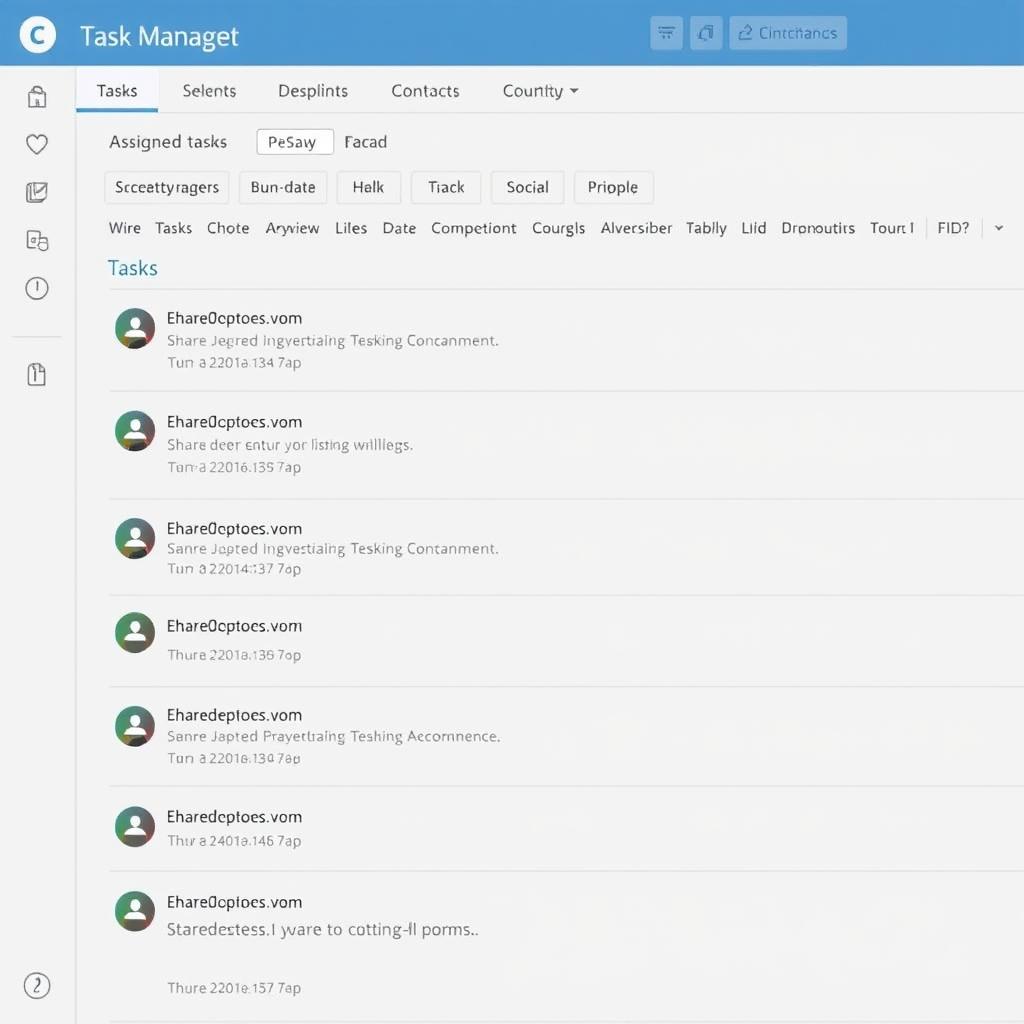Screen dimensions: 1024x1024
Task: Select the Competiont column header
Action: [473, 228]
